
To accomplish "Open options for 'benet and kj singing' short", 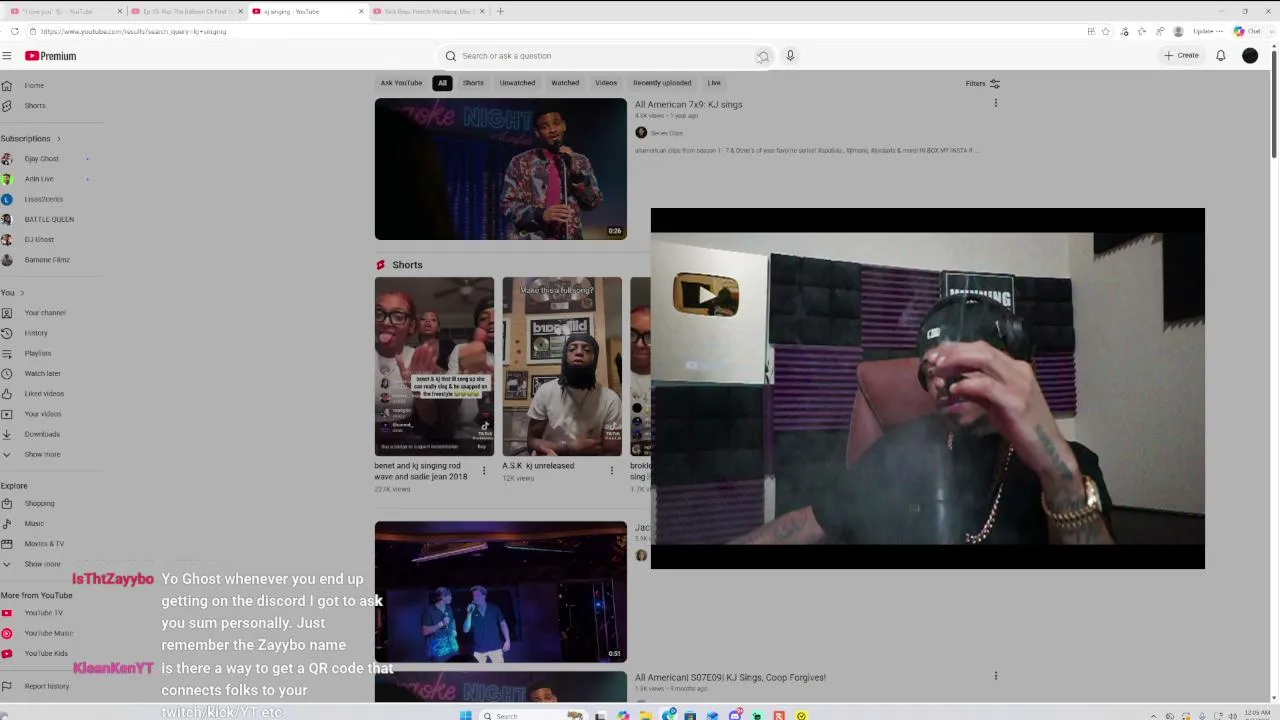I will click(x=484, y=470).
